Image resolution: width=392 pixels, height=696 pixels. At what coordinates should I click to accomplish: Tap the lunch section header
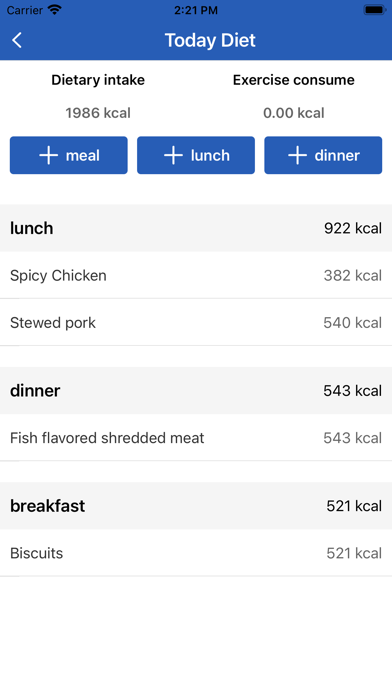click(196, 228)
